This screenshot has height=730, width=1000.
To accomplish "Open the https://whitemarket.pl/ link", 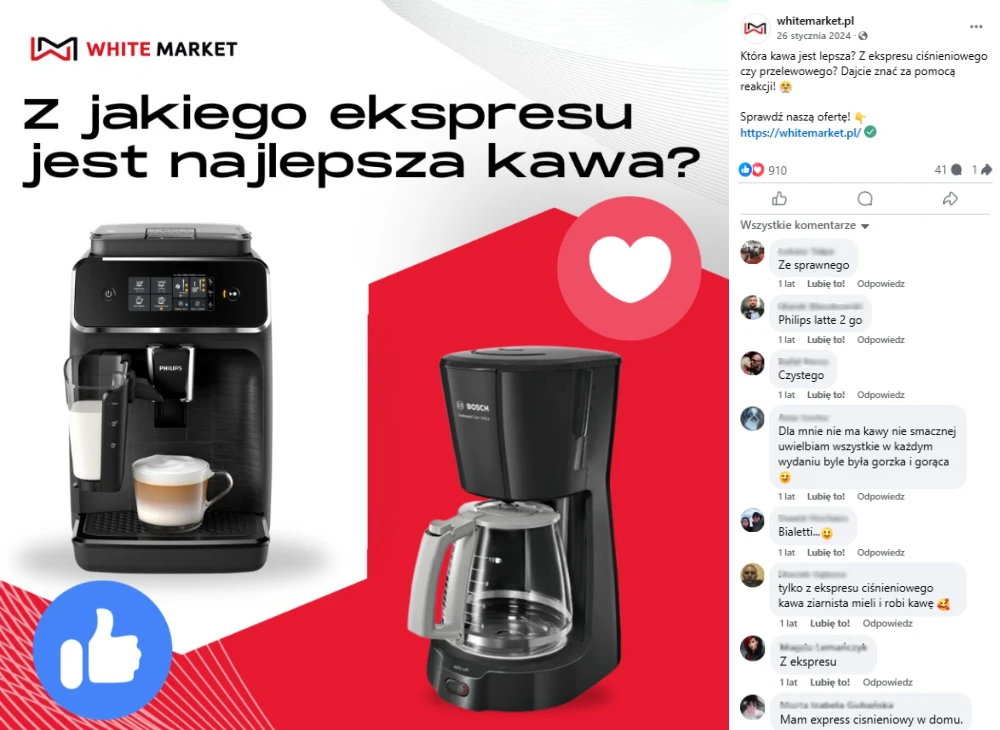I will coord(800,133).
